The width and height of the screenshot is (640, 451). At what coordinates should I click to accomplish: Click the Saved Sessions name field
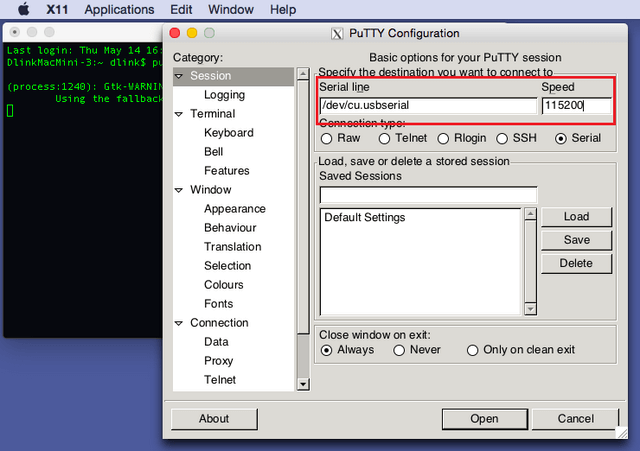pyautogui.click(x=428, y=195)
